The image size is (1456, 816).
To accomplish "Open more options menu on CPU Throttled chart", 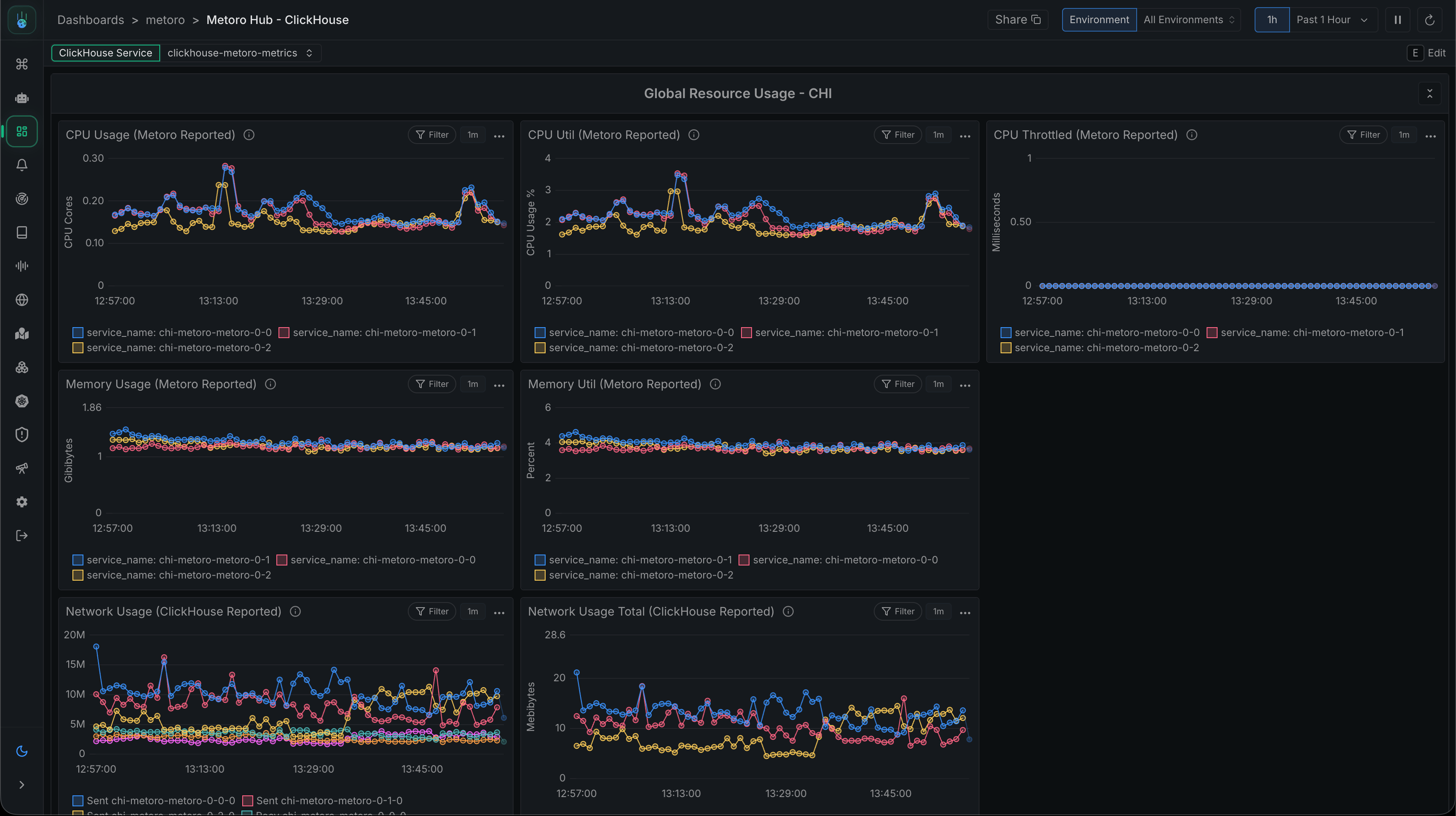I will click(x=1431, y=136).
